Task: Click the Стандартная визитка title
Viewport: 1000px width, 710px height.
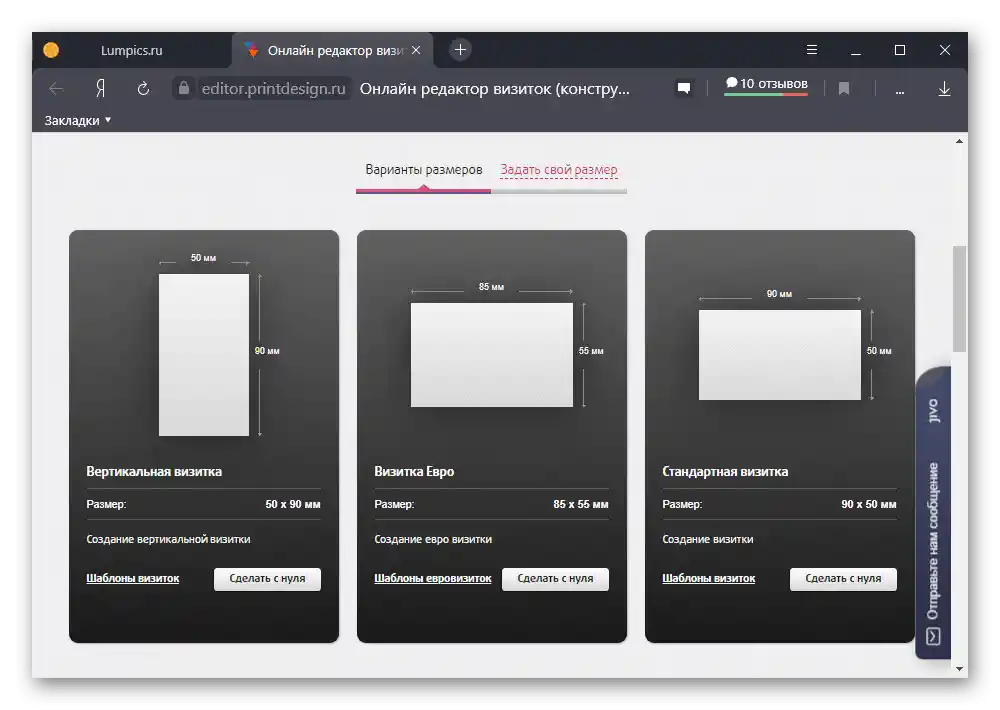Action: click(x=725, y=471)
